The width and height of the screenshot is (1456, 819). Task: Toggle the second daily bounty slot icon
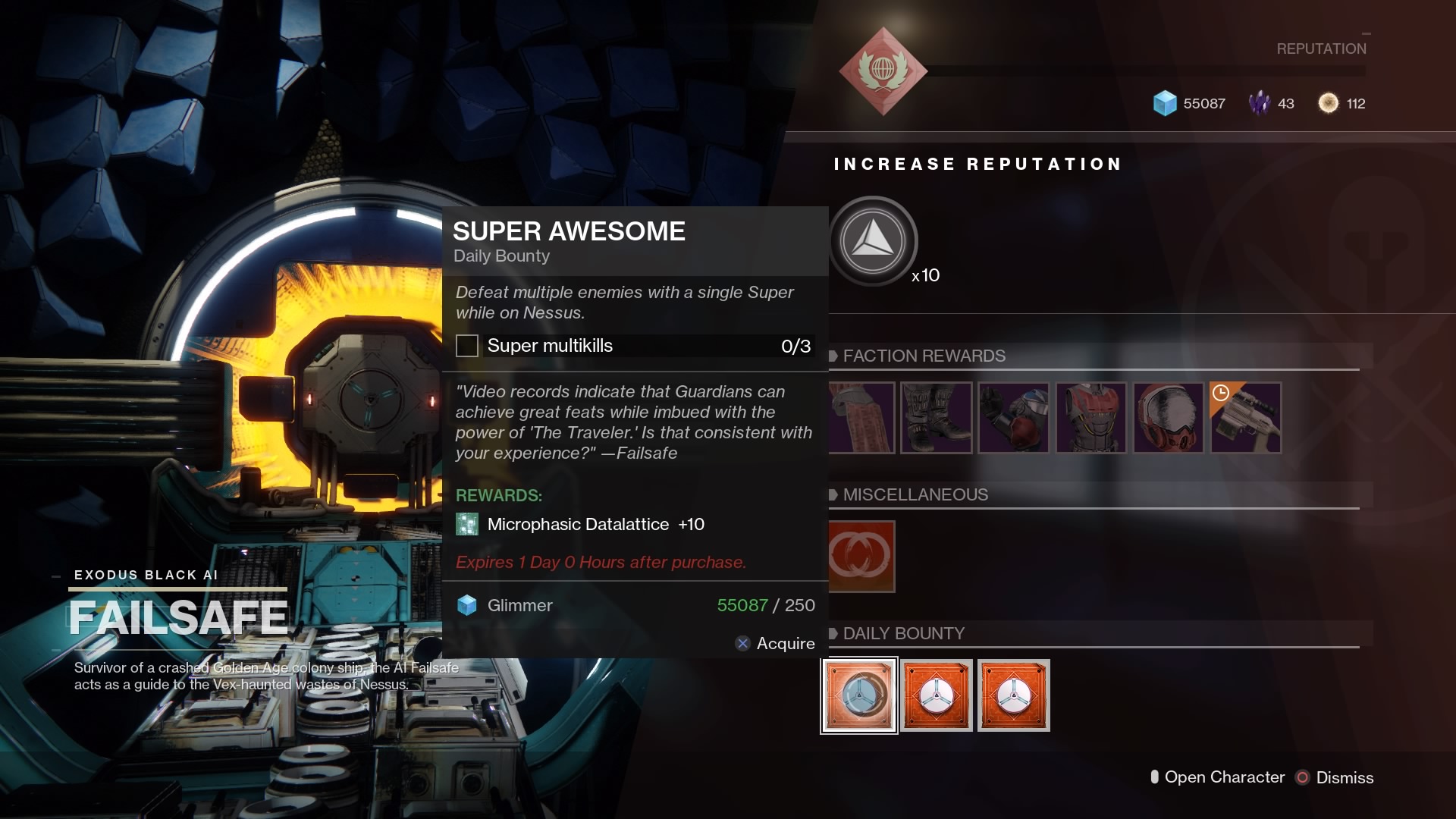(x=936, y=693)
